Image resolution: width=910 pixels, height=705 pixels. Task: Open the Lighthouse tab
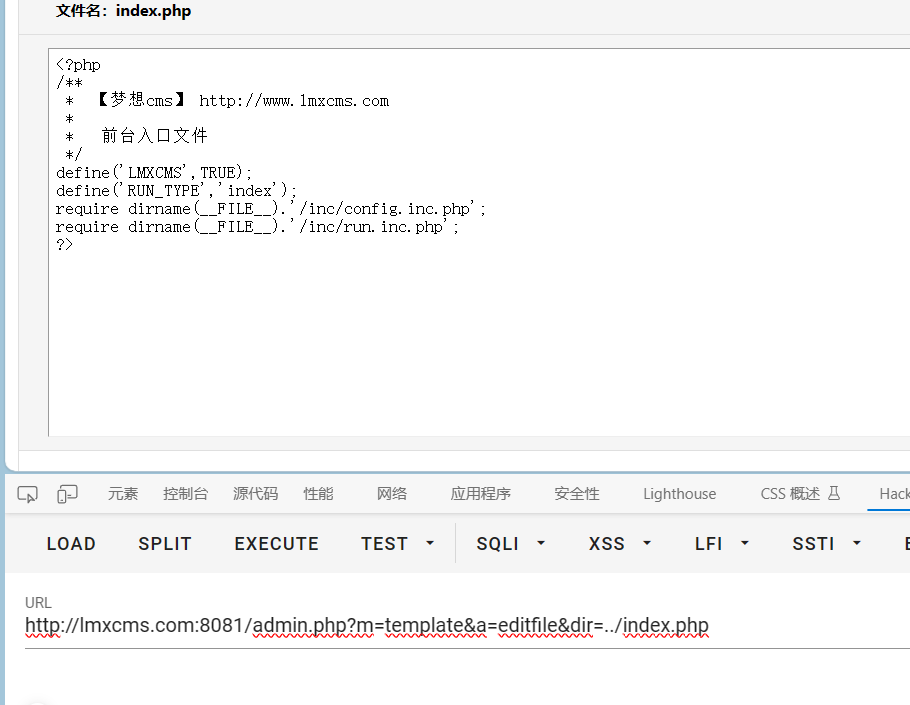click(x=680, y=494)
